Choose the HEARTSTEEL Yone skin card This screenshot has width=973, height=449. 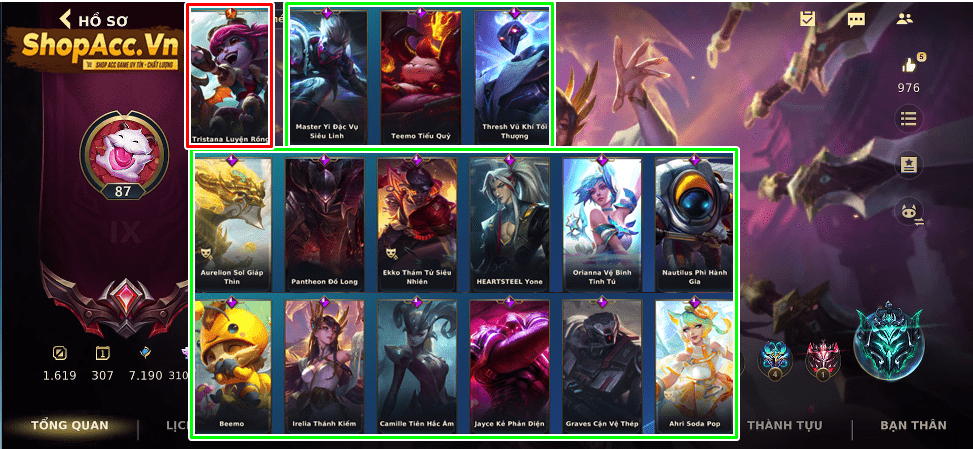pyautogui.click(x=509, y=224)
